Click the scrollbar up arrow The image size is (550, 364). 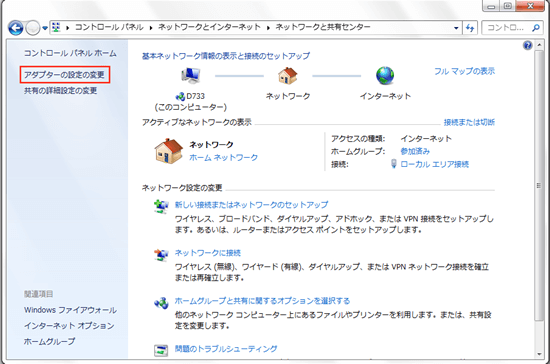[x=539, y=45]
